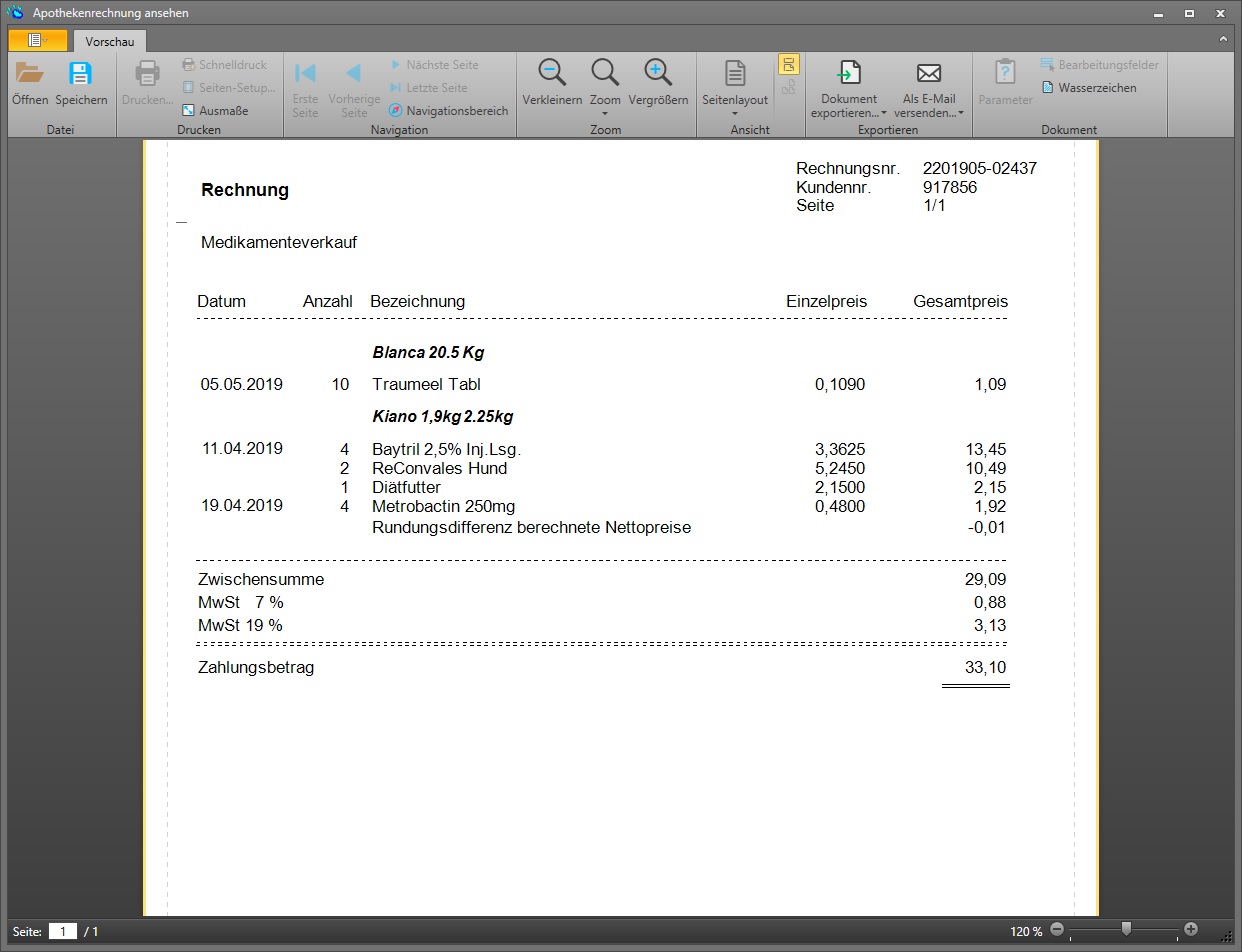Switch to the Vorschau tab
The width and height of the screenshot is (1242, 952).
point(110,41)
